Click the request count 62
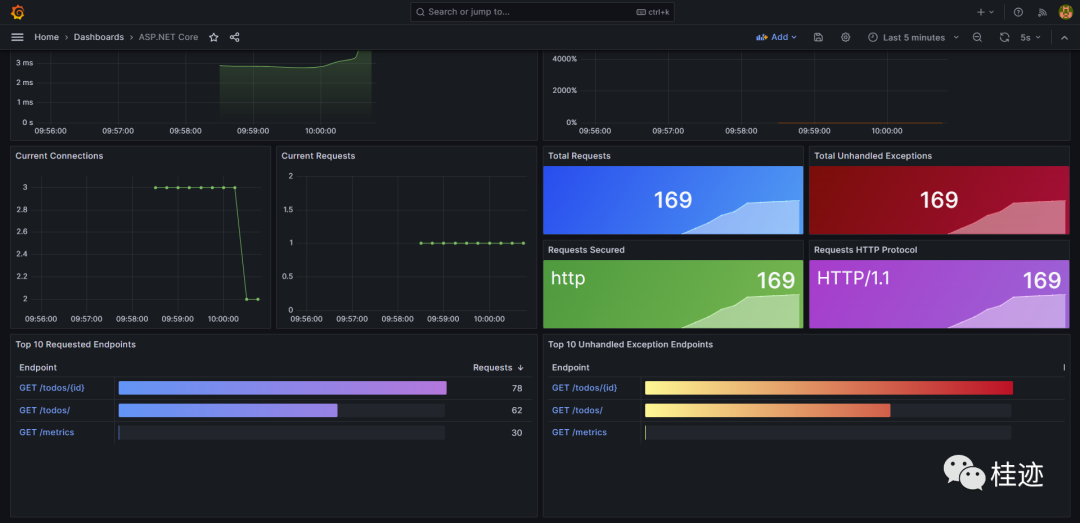The image size is (1080, 523). [517, 411]
